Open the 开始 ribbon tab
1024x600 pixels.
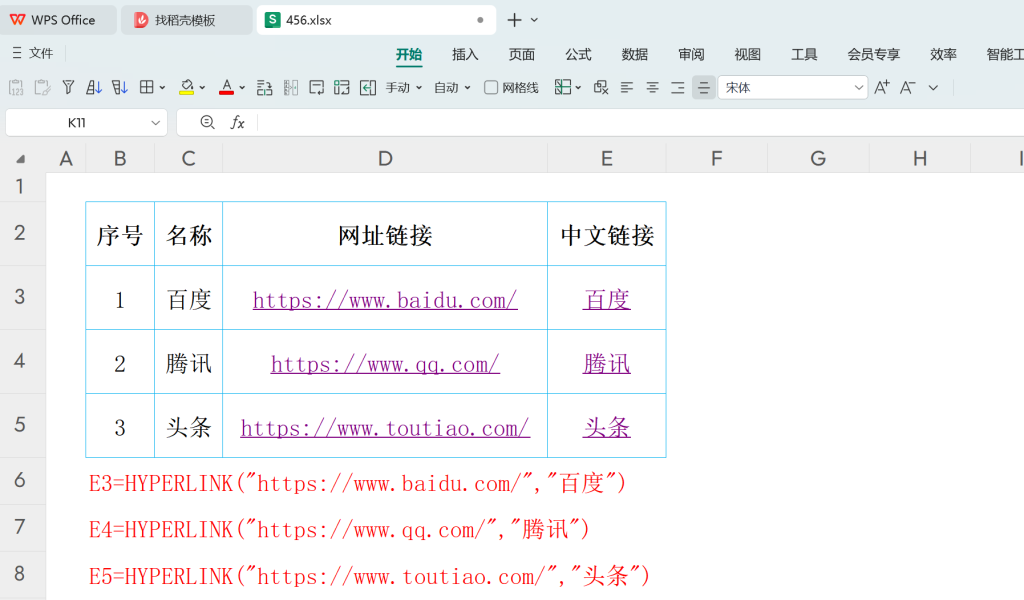coord(409,54)
